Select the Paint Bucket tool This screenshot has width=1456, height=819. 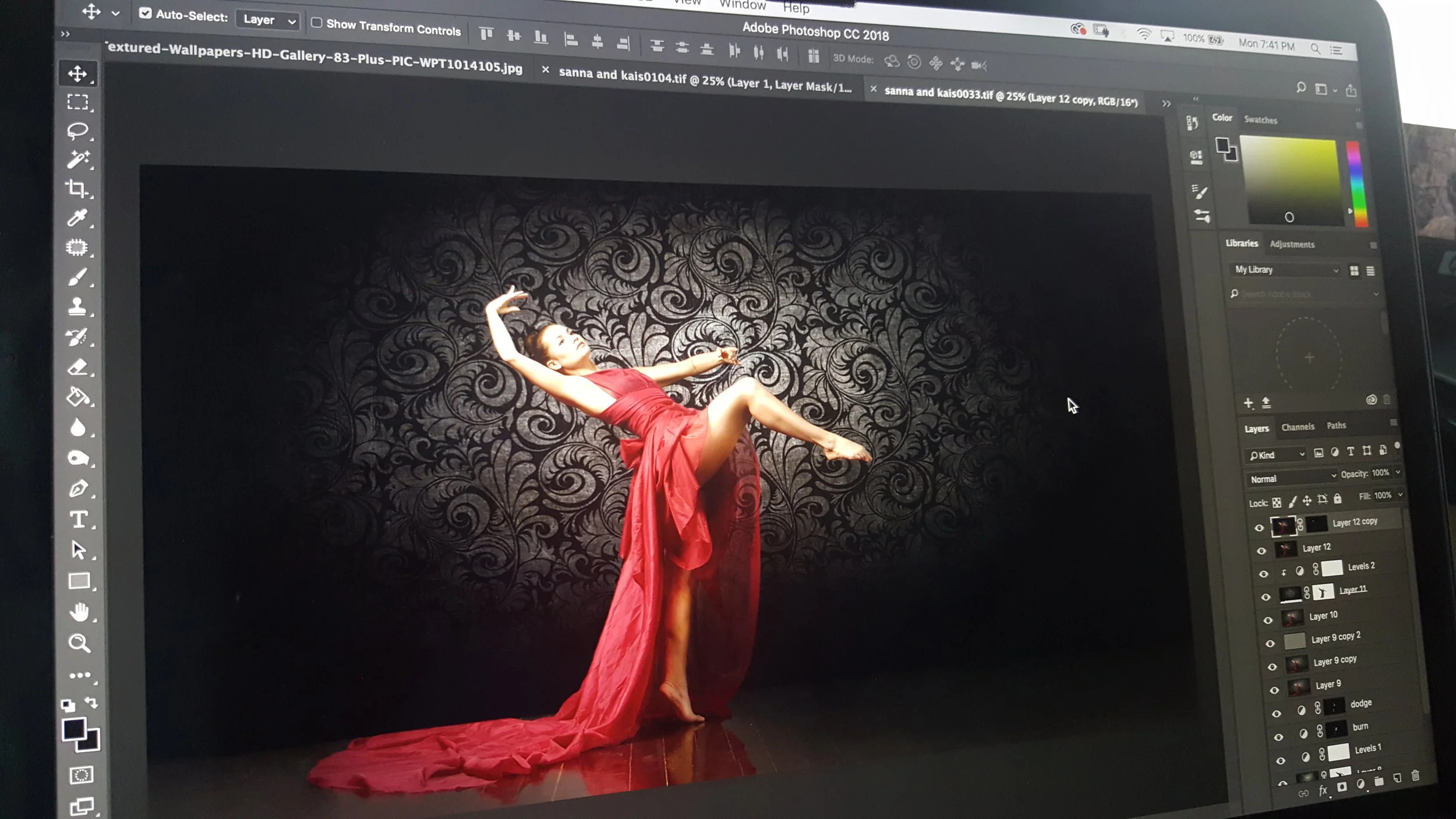coord(77,397)
